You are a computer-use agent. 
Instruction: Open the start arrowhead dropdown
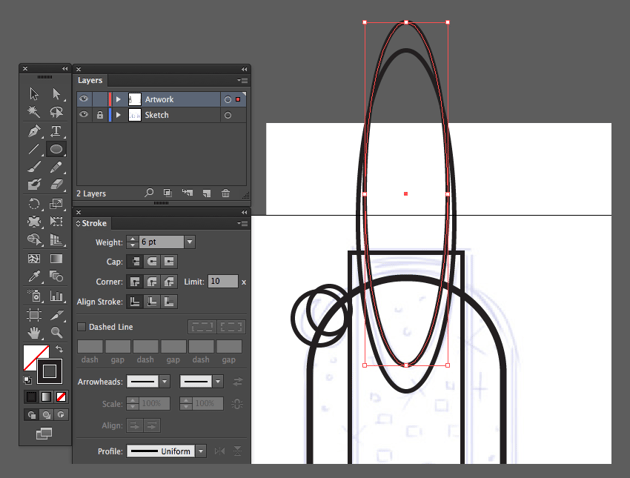coord(165,381)
